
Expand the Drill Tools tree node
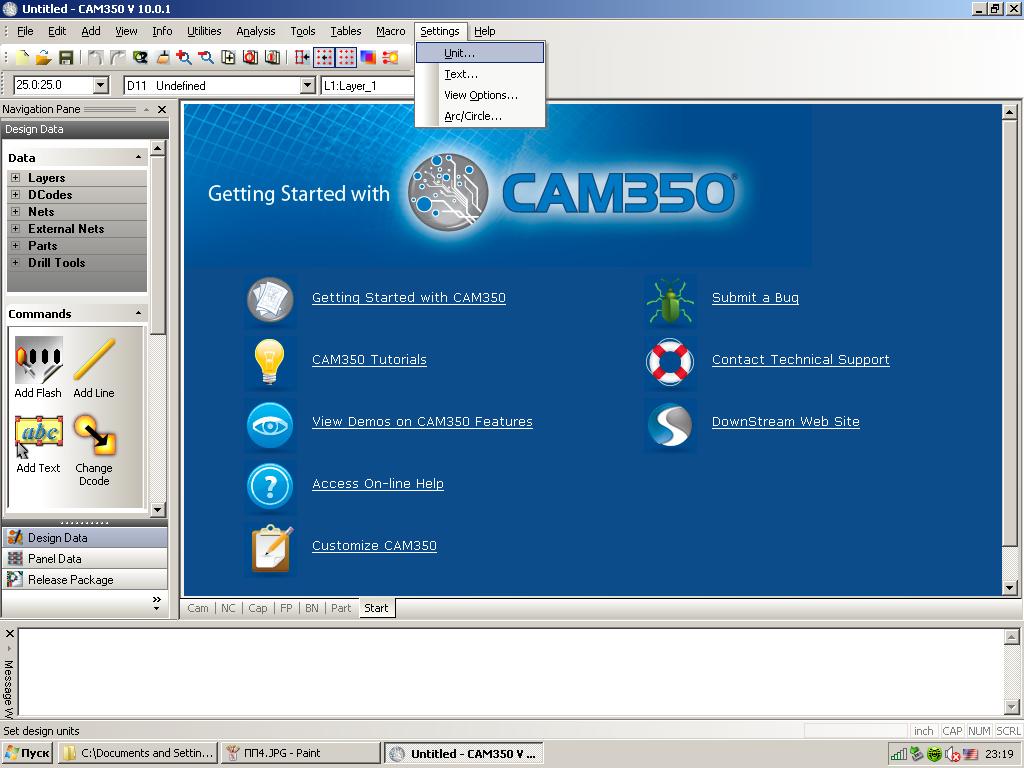coord(15,263)
